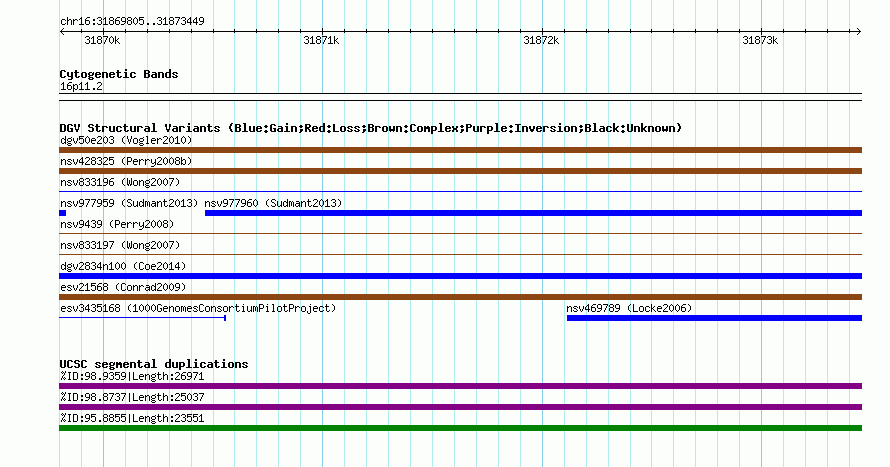Click the 16p11.2 band label
This screenshot has width=890, height=467.
(81, 86)
